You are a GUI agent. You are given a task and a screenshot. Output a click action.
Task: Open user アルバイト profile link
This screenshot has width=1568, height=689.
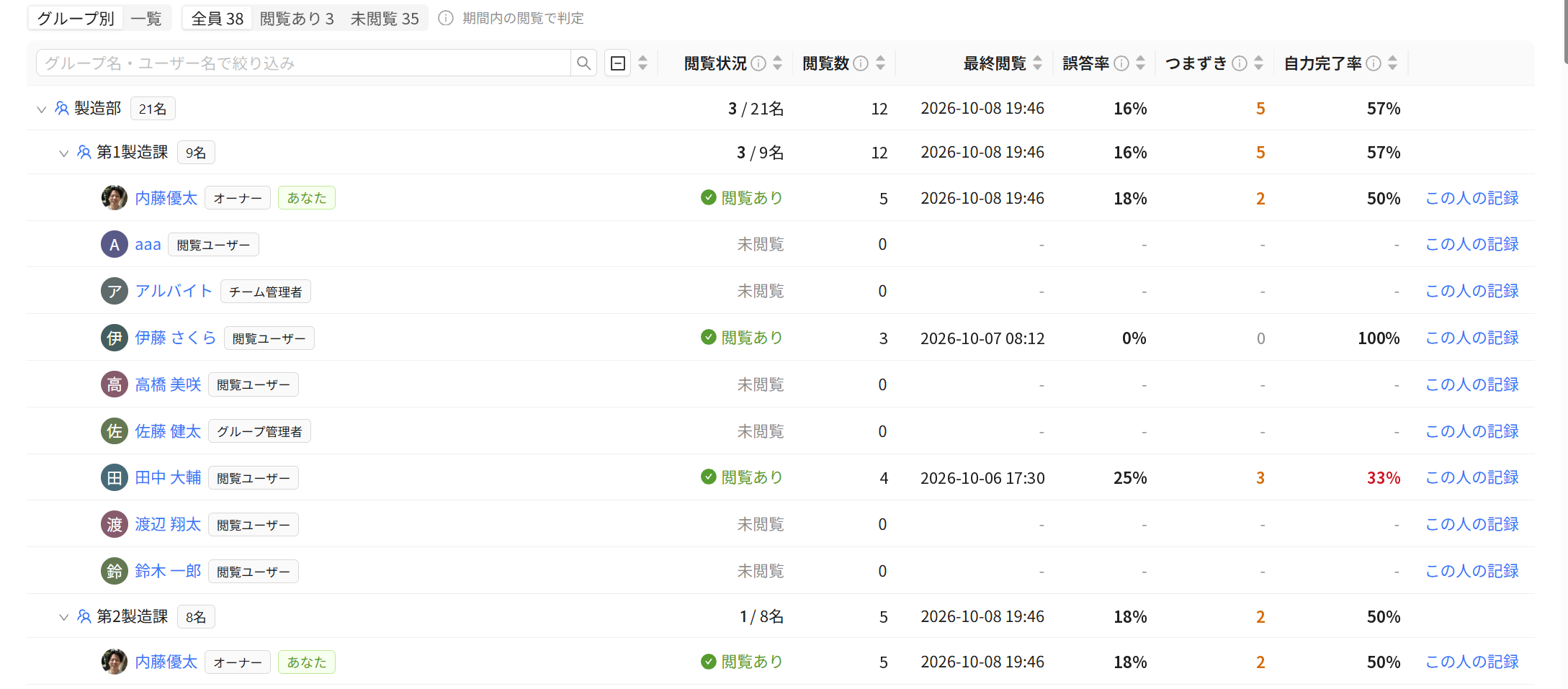pos(174,291)
